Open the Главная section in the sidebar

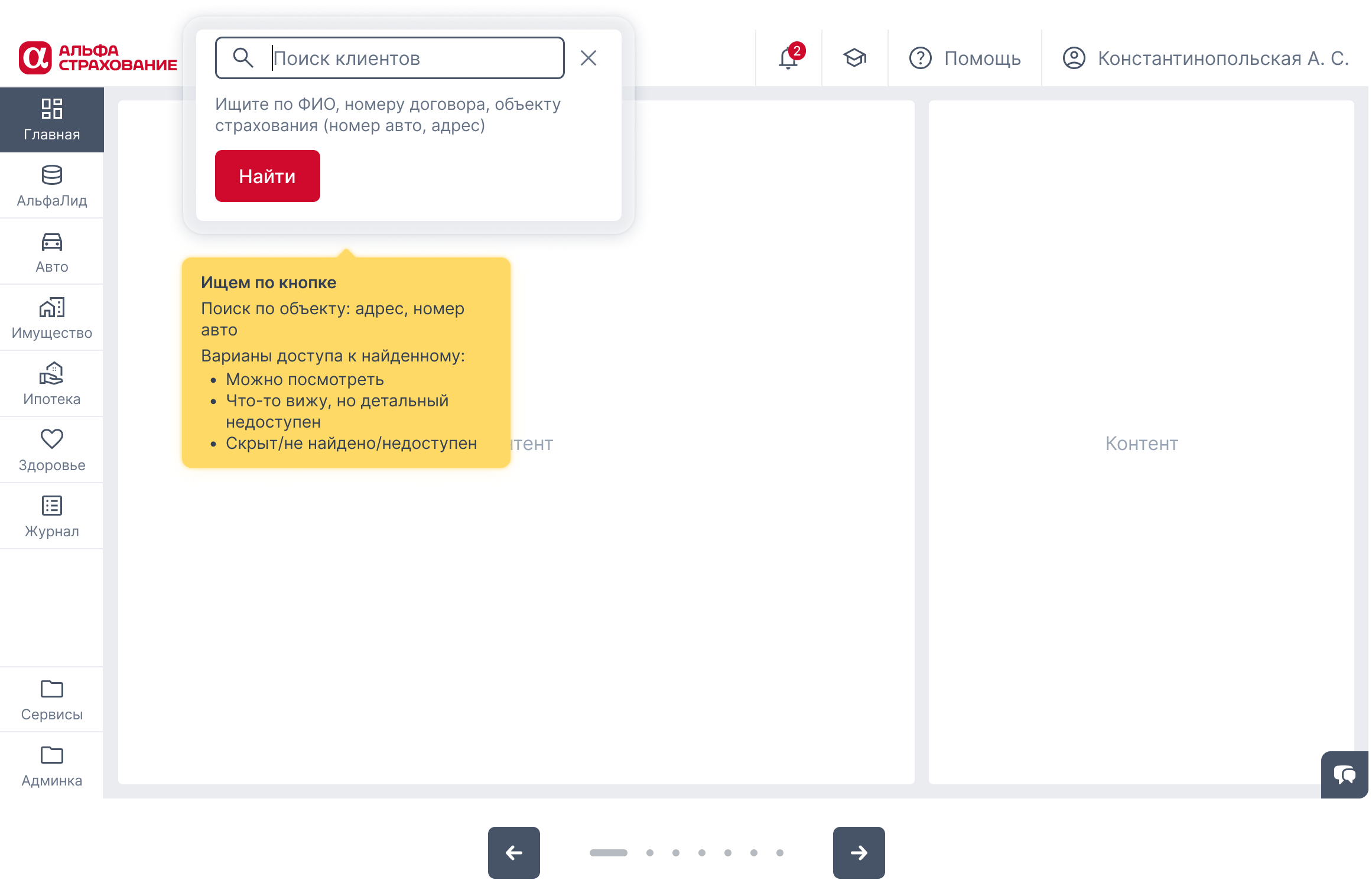(x=52, y=118)
